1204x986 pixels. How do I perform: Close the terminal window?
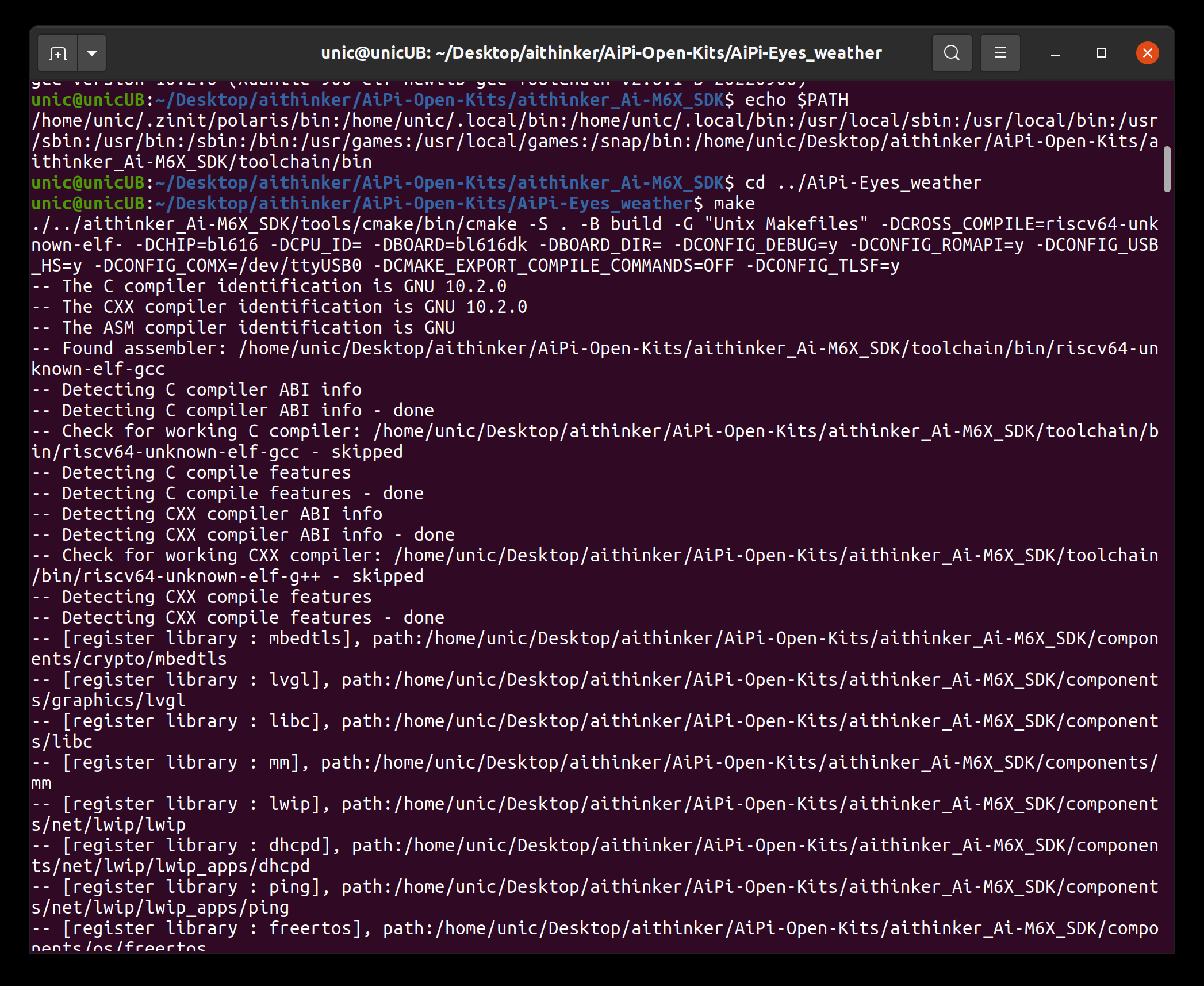pos(1147,53)
